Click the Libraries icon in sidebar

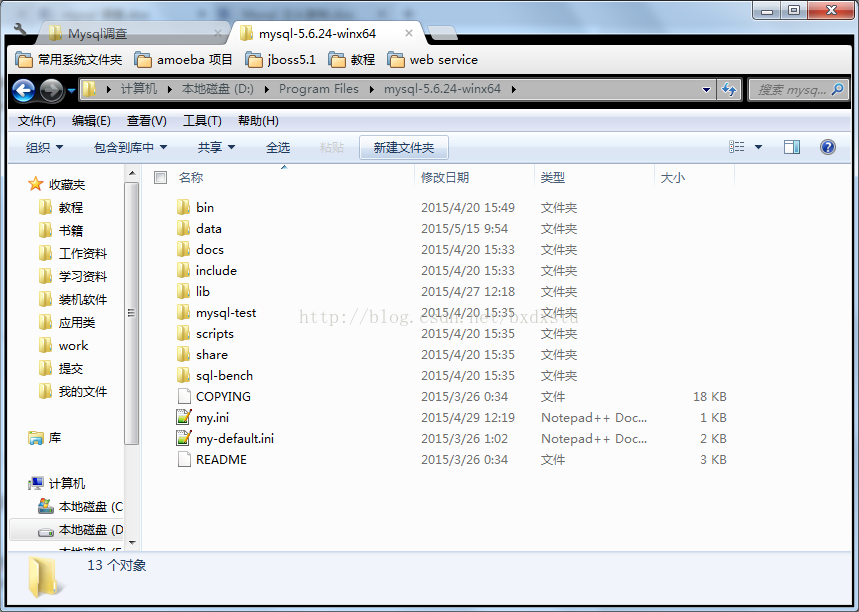coord(36,438)
